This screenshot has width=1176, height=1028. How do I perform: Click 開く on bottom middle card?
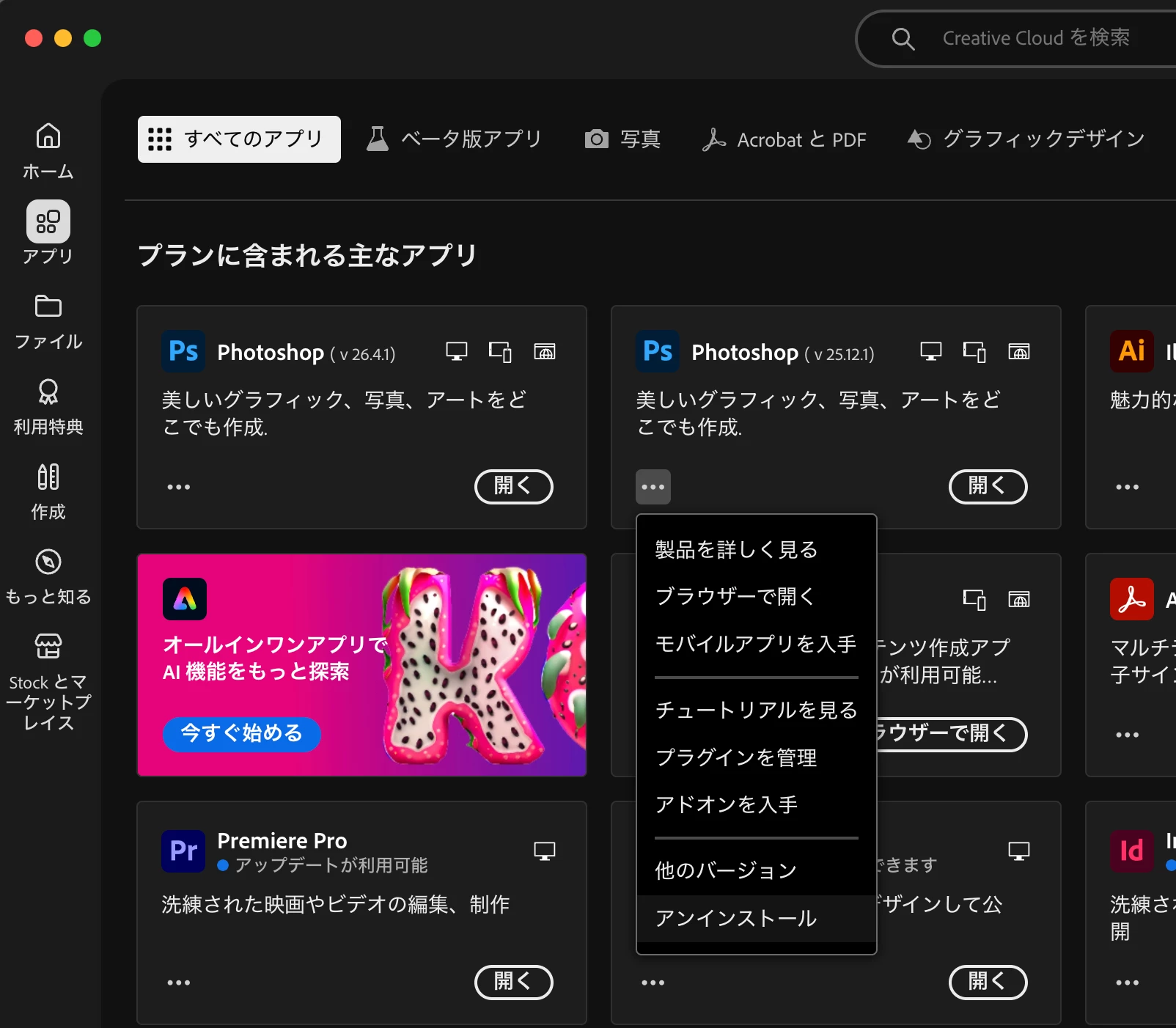pos(988,982)
